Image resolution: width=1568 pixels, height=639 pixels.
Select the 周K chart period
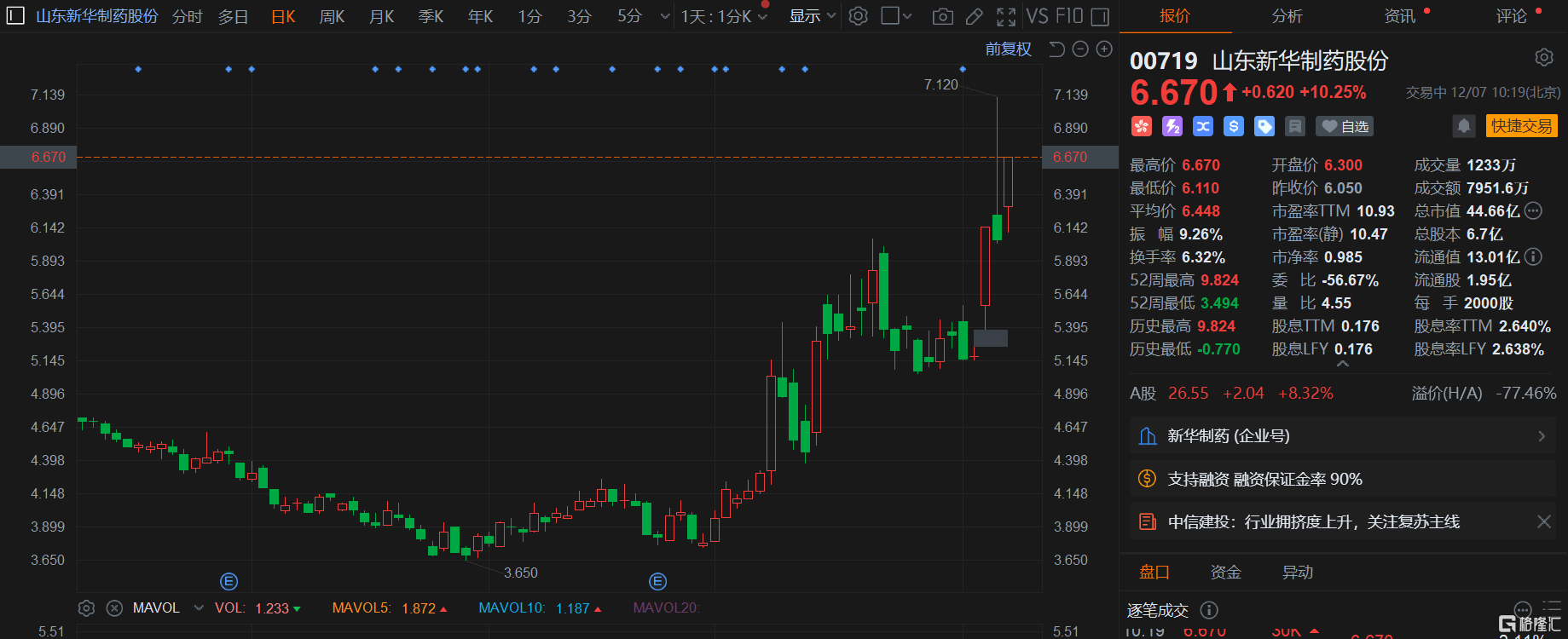[x=333, y=16]
